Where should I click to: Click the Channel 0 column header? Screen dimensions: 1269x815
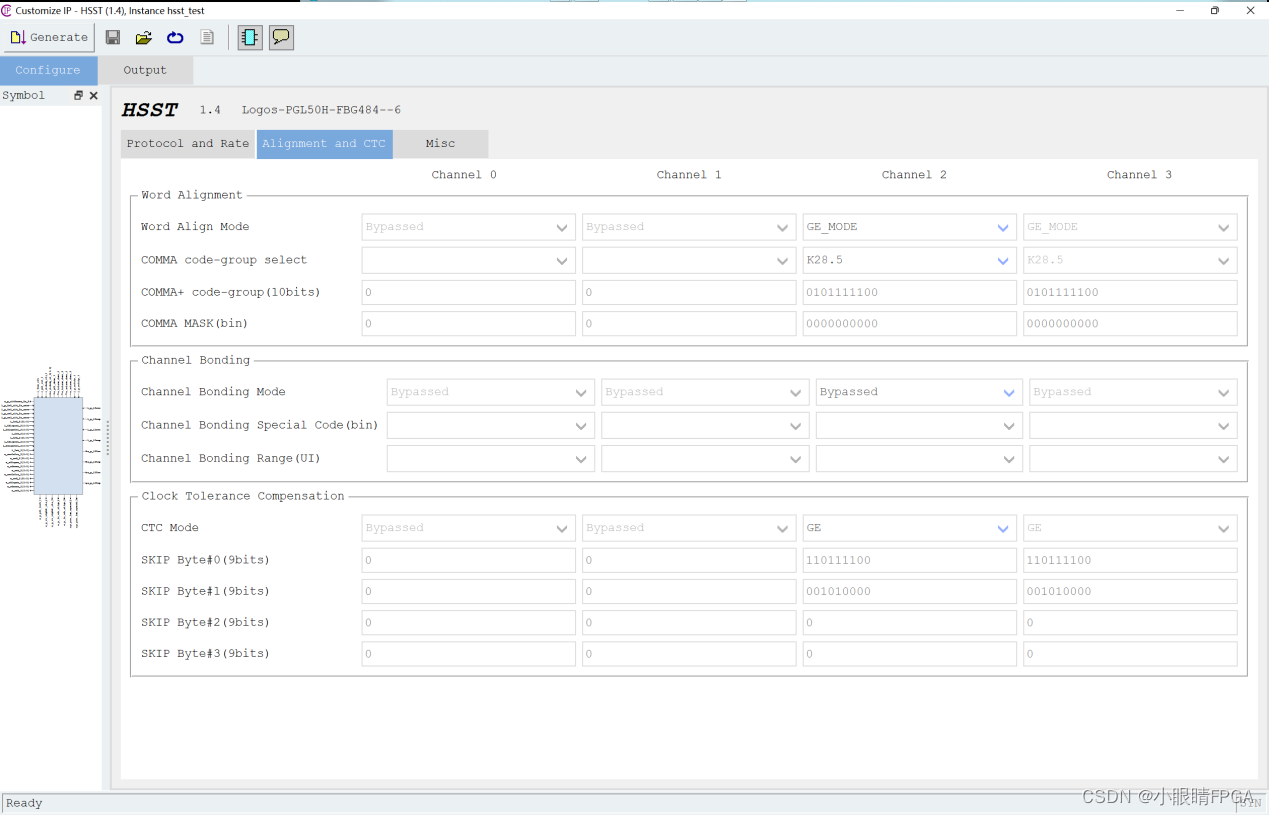(464, 175)
